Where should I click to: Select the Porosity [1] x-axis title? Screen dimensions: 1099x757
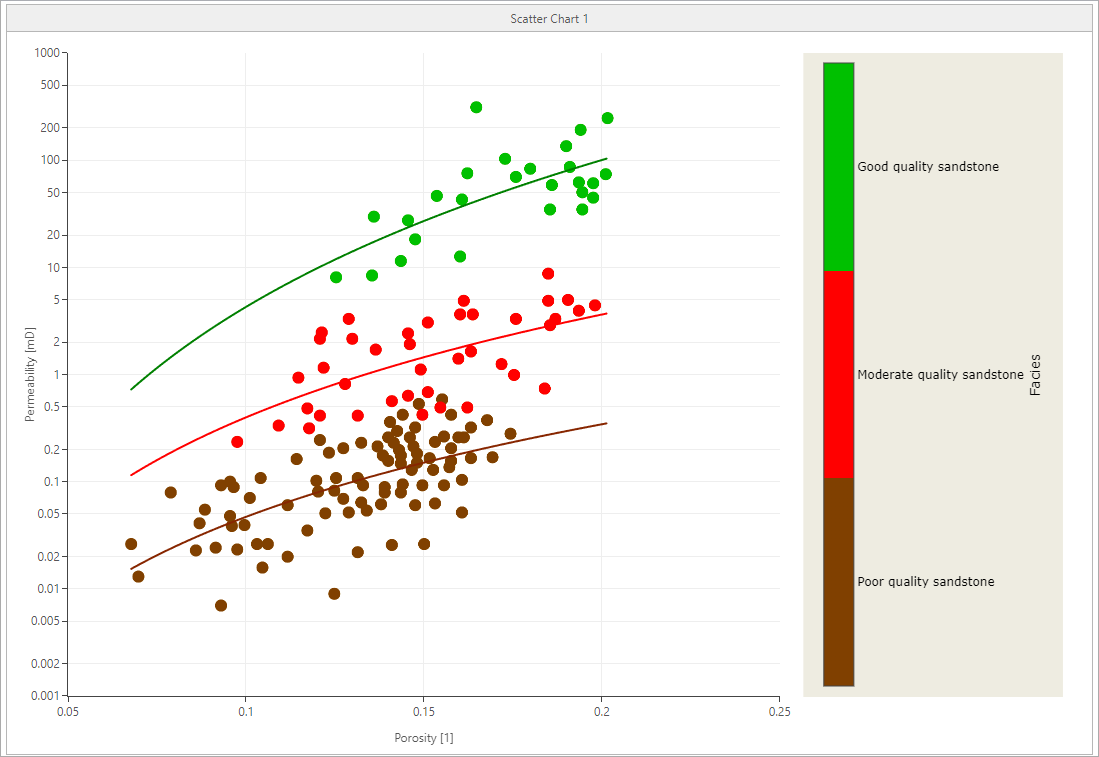424,738
